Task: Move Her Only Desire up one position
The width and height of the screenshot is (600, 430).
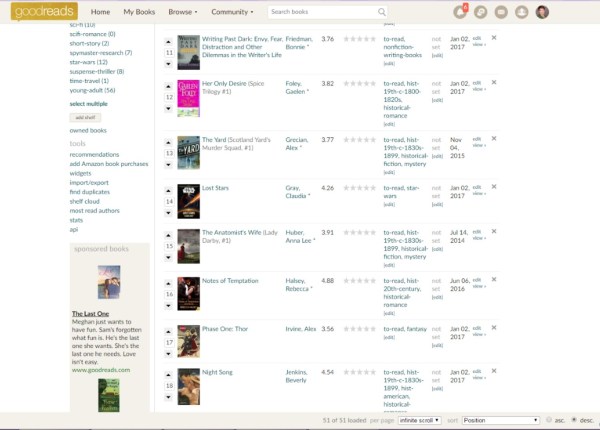Action: click(168, 86)
